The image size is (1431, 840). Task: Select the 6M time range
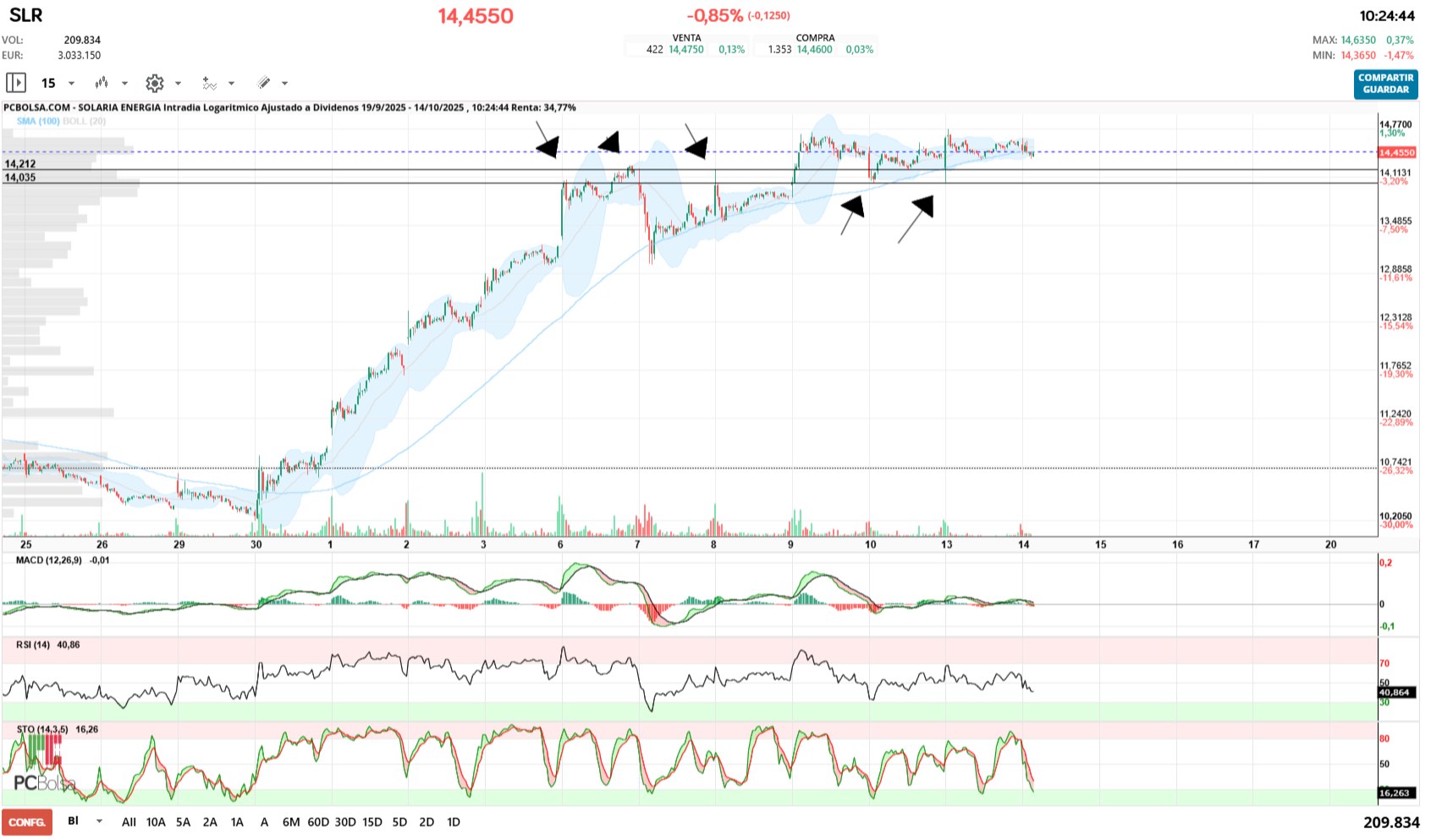coord(291,822)
